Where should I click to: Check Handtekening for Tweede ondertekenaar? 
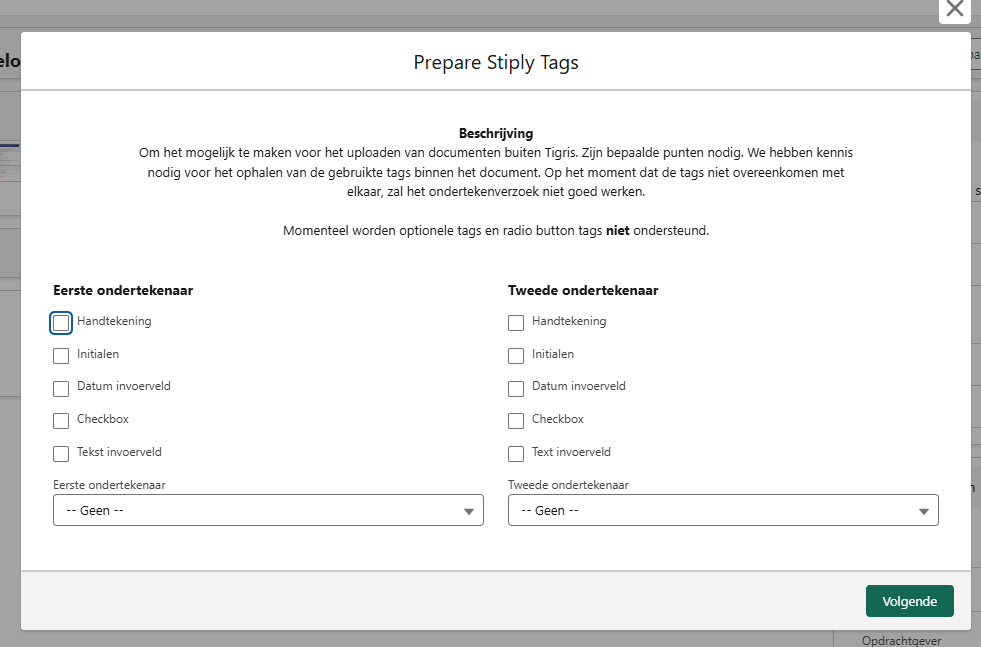(x=516, y=323)
